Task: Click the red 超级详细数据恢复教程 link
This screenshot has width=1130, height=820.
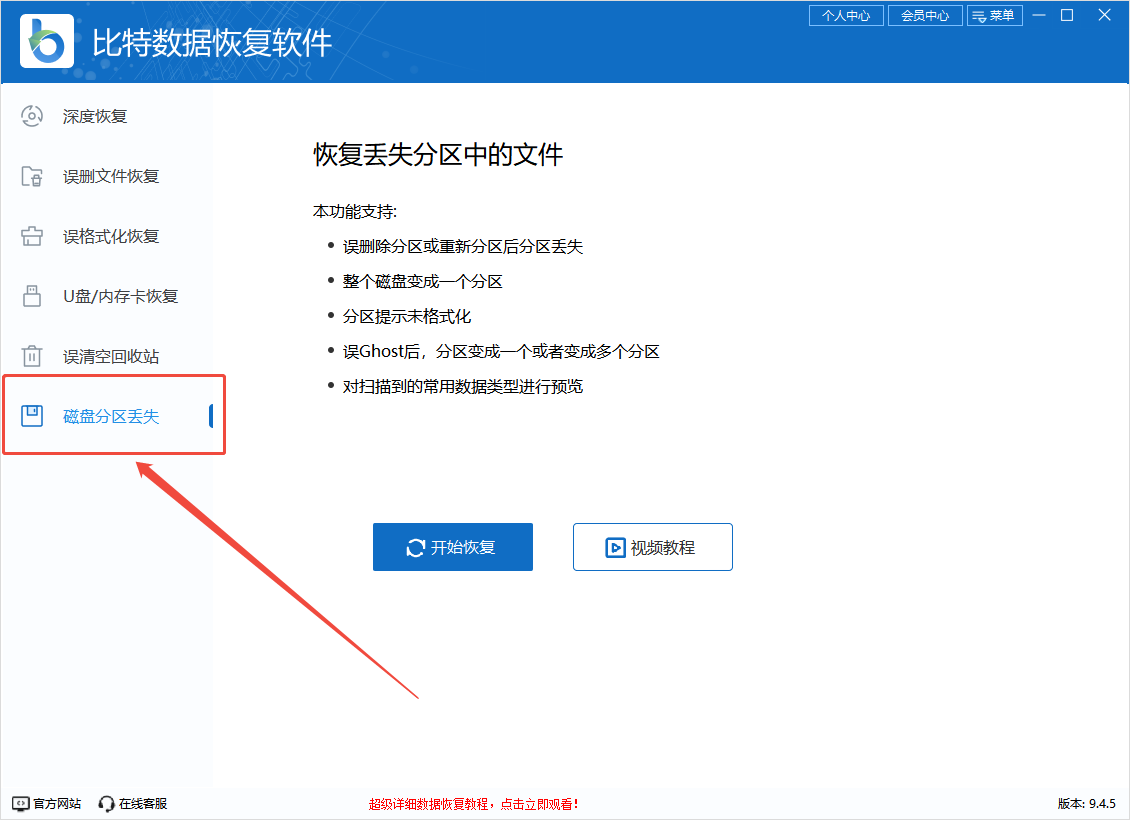Action: (473, 804)
